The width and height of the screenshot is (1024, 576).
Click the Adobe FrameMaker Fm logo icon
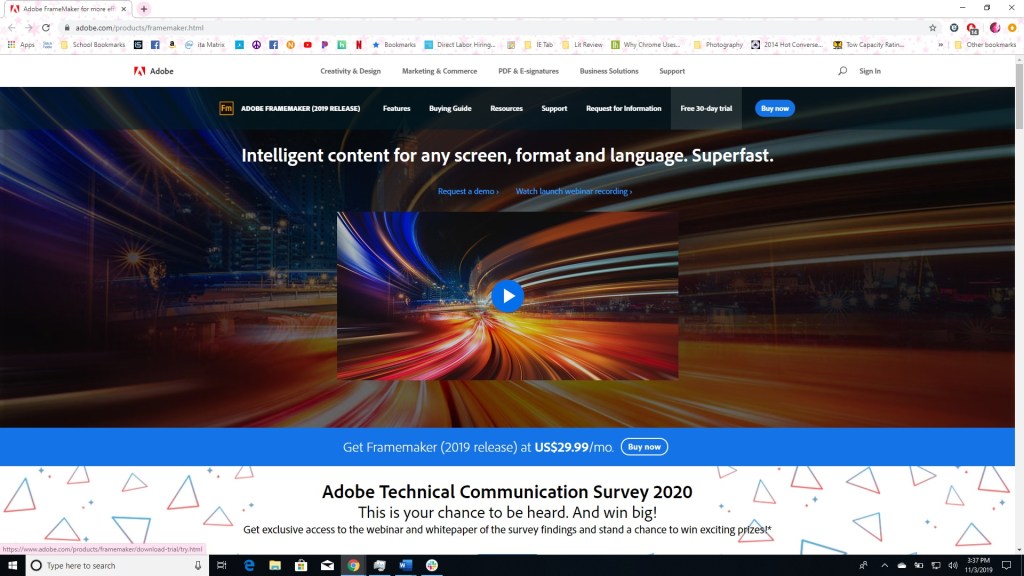(x=226, y=108)
